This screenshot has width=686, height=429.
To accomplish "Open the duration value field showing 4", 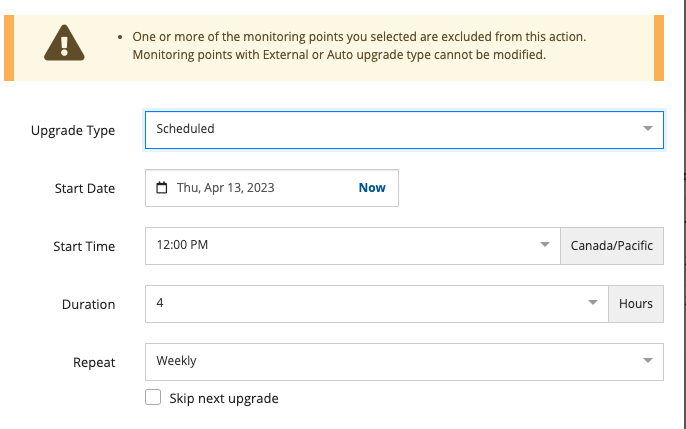I will point(360,303).
